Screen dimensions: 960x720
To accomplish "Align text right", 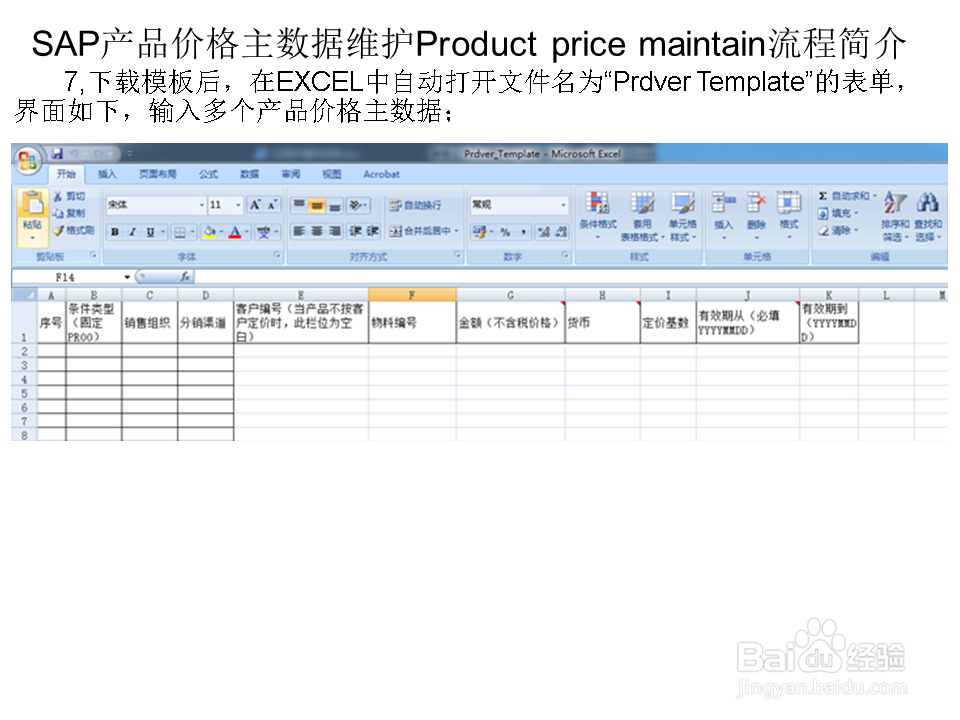I will coord(335,231).
